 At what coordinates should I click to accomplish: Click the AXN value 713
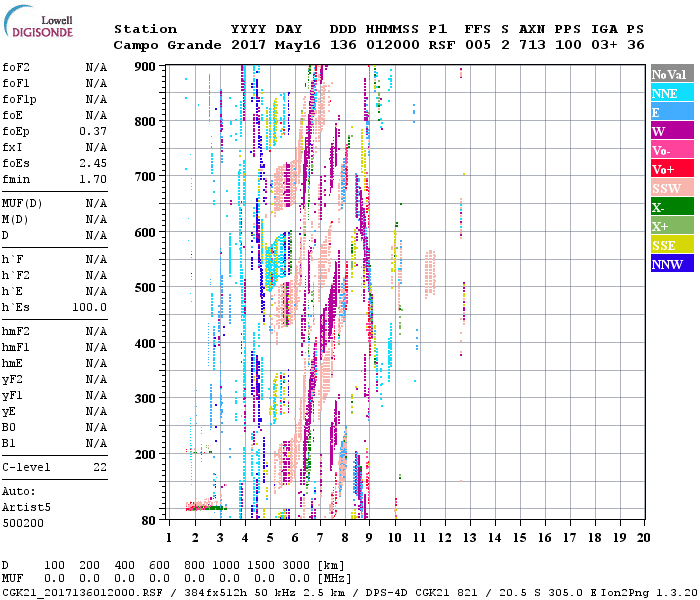532,45
